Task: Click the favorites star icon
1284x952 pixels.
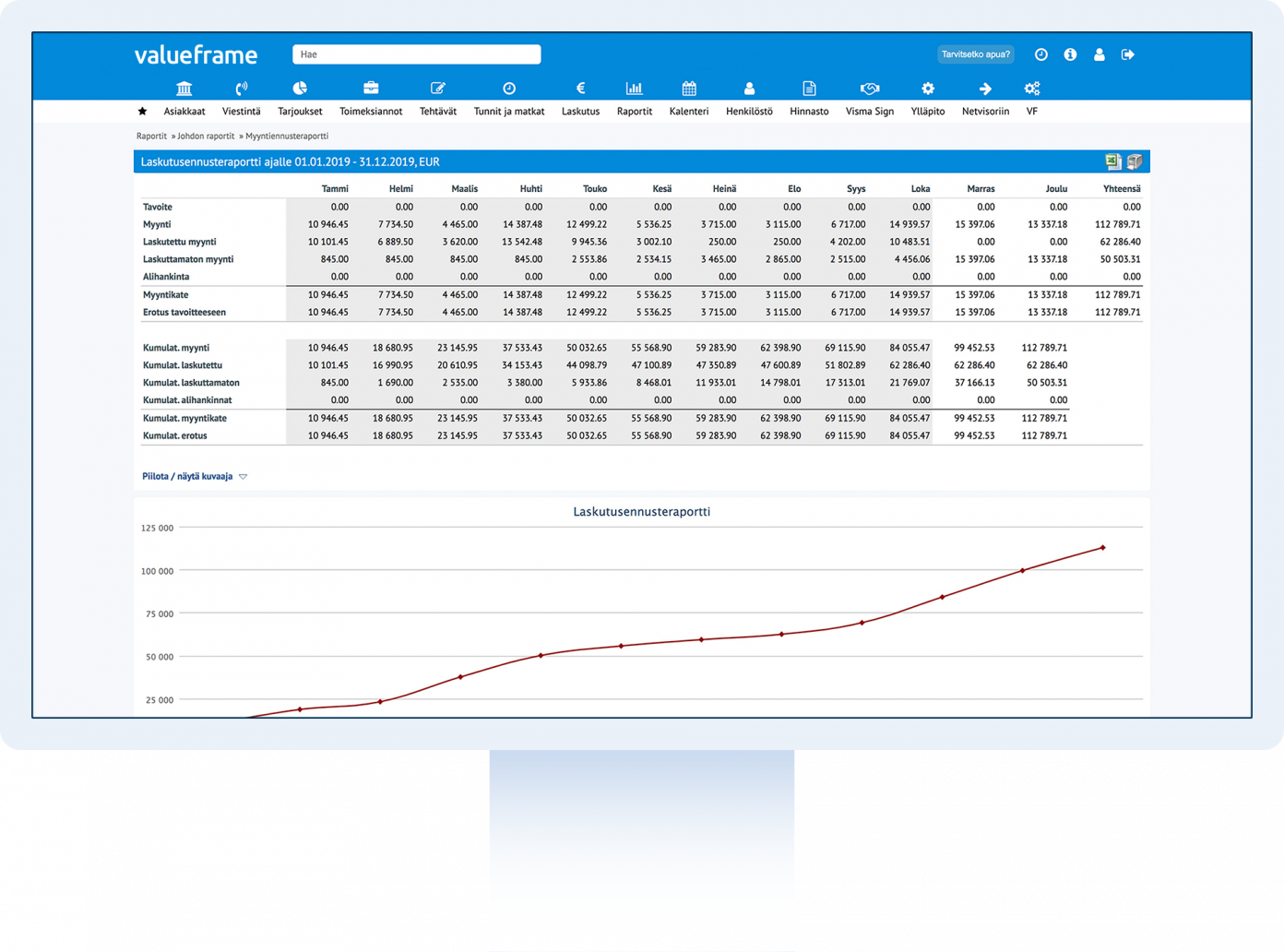Action: (142, 112)
